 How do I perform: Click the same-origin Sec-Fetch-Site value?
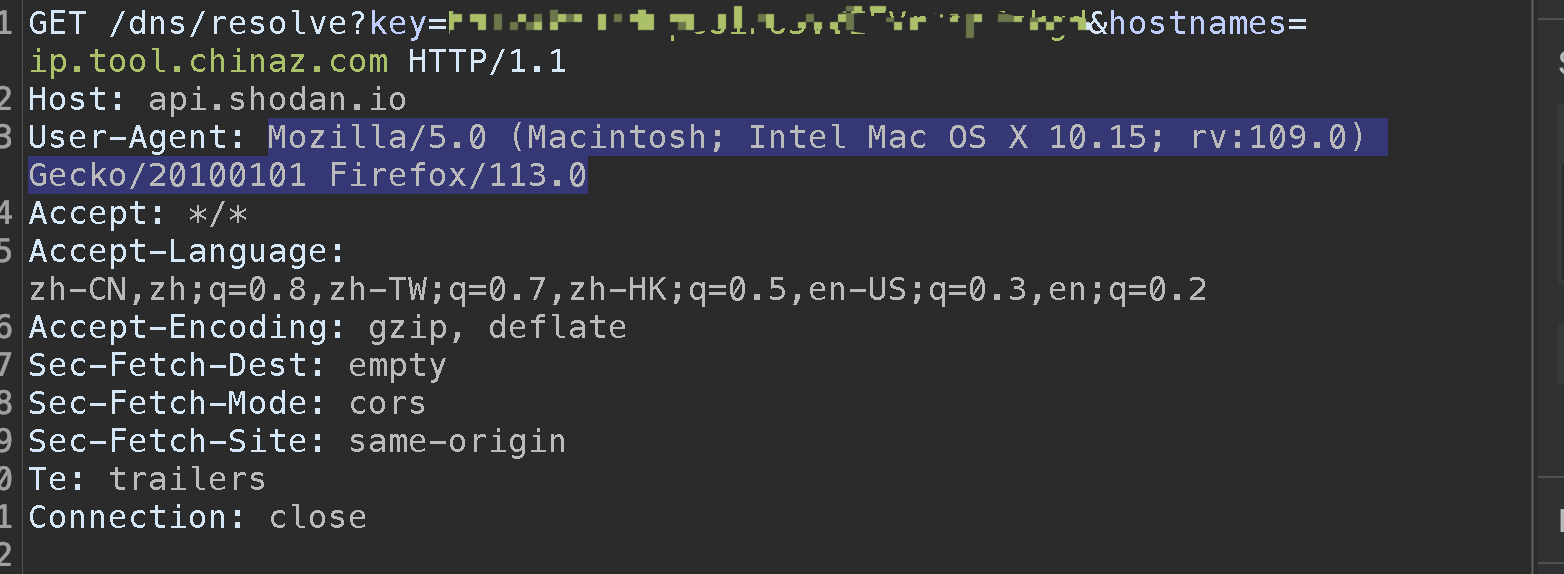(x=457, y=441)
